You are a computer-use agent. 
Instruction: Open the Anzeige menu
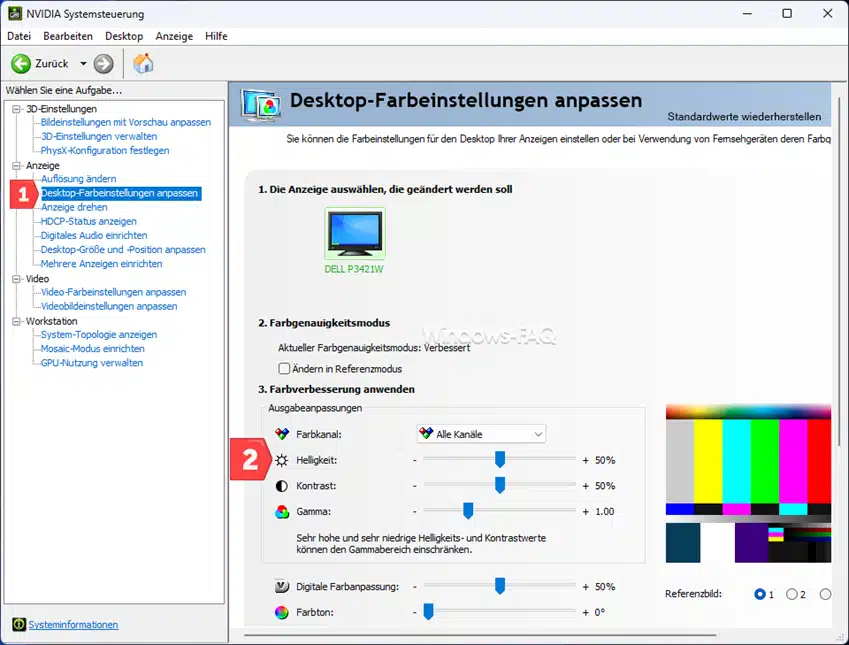click(174, 36)
